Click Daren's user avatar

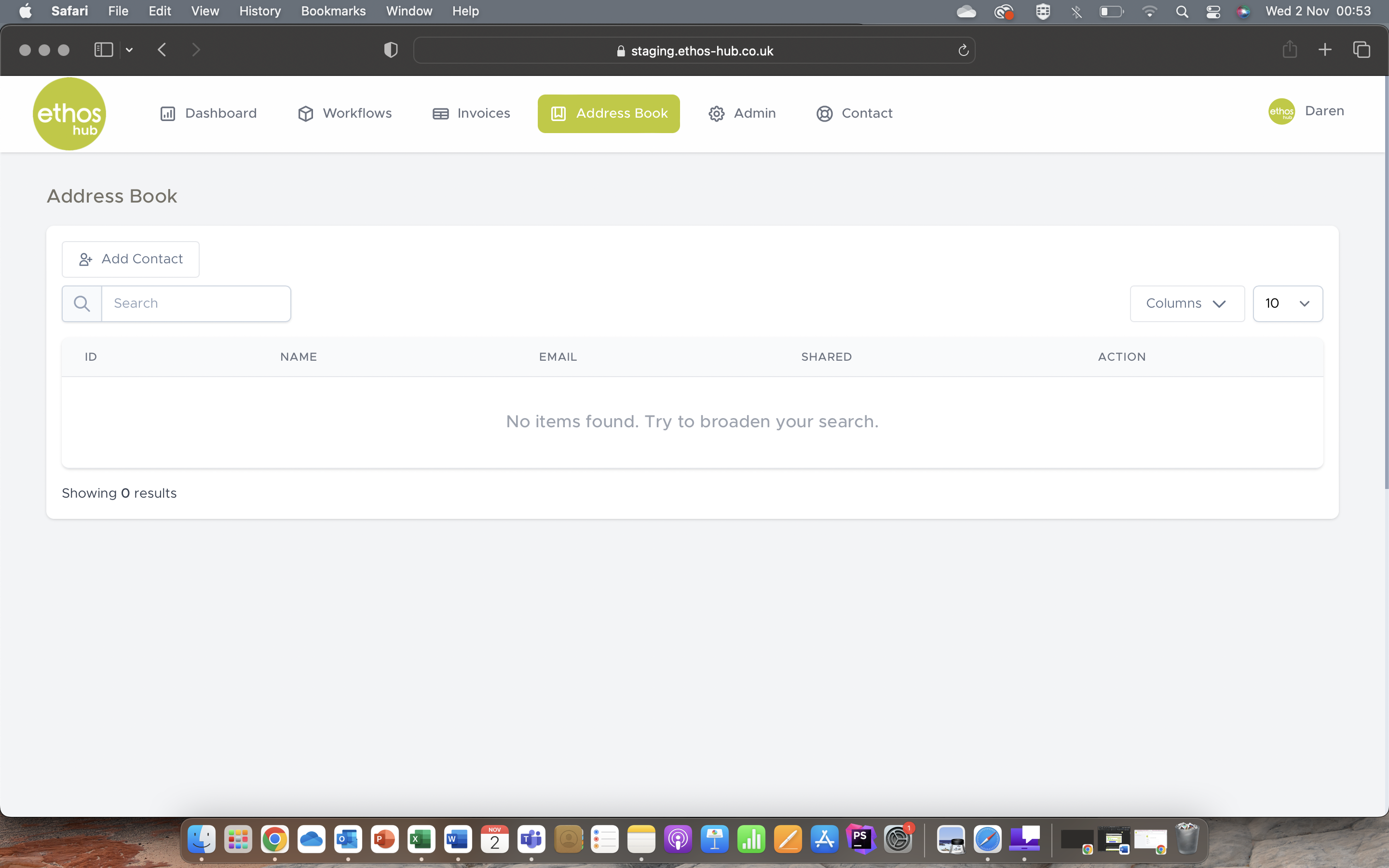click(x=1281, y=111)
